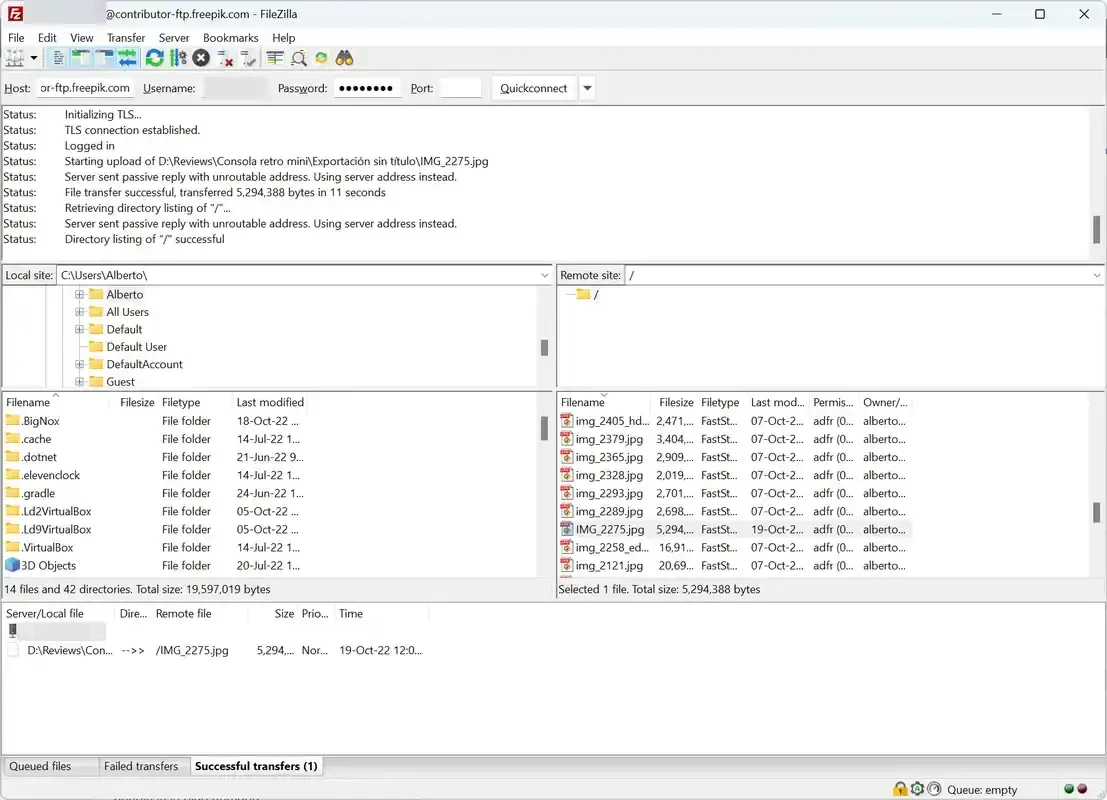Select remote file img_2405_hd...
Screen dimensions: 1107x800
click(x=611, y=421)
